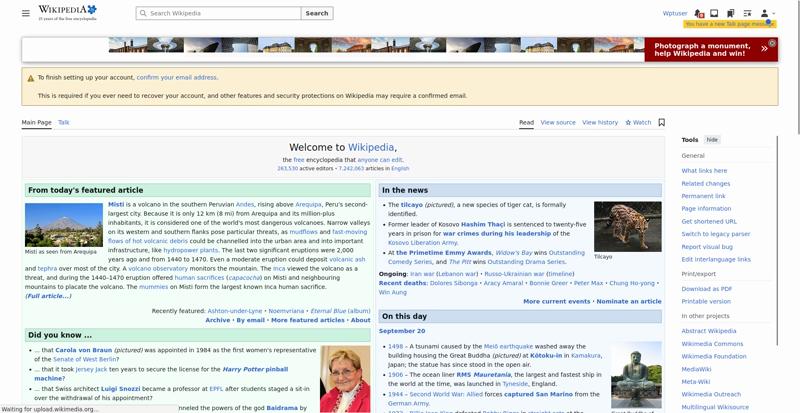Click the banner's double-arrow chevron
The height and width of the screenshot is (413, 800).
tap(764, 49)
